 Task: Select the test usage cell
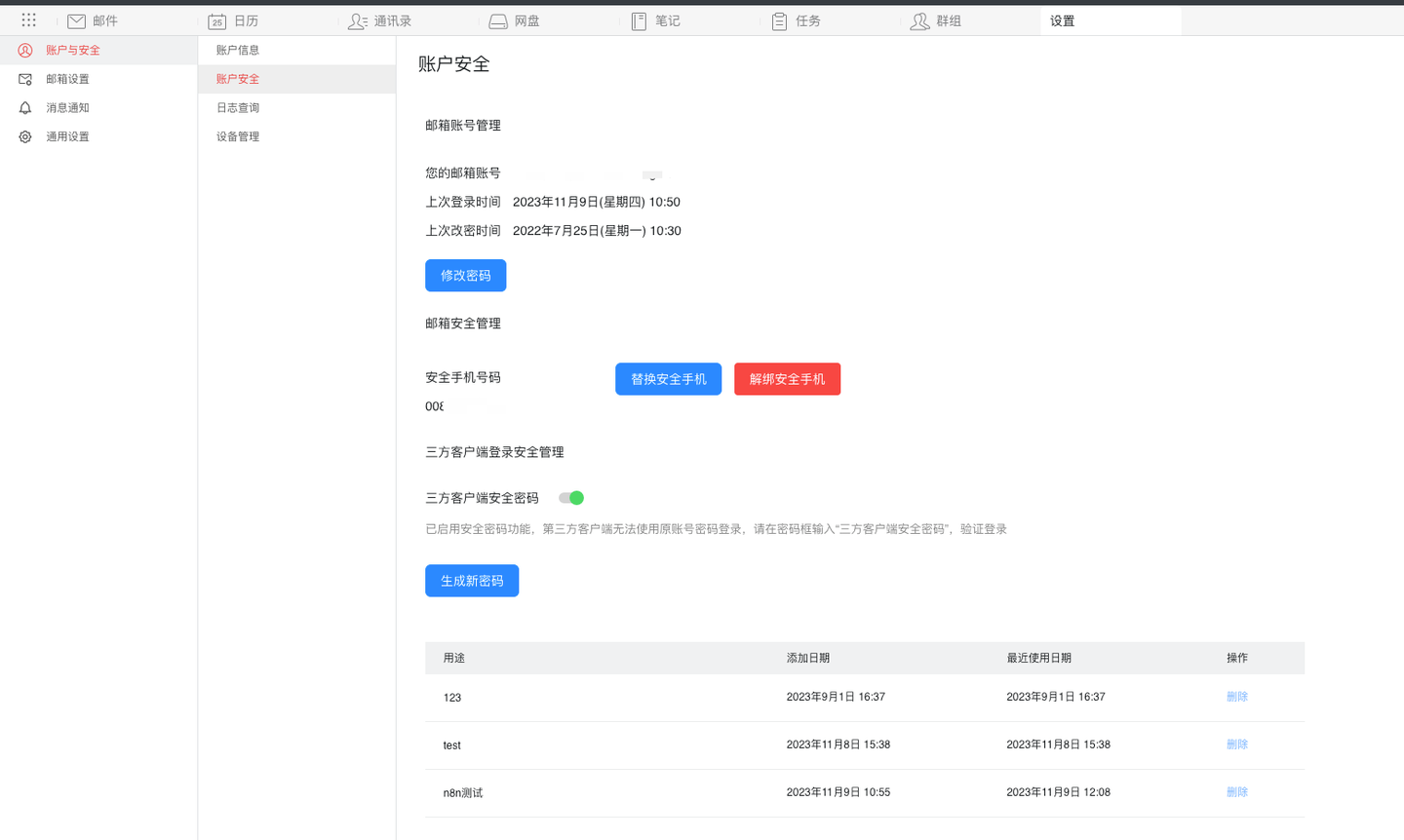[451, 745]
